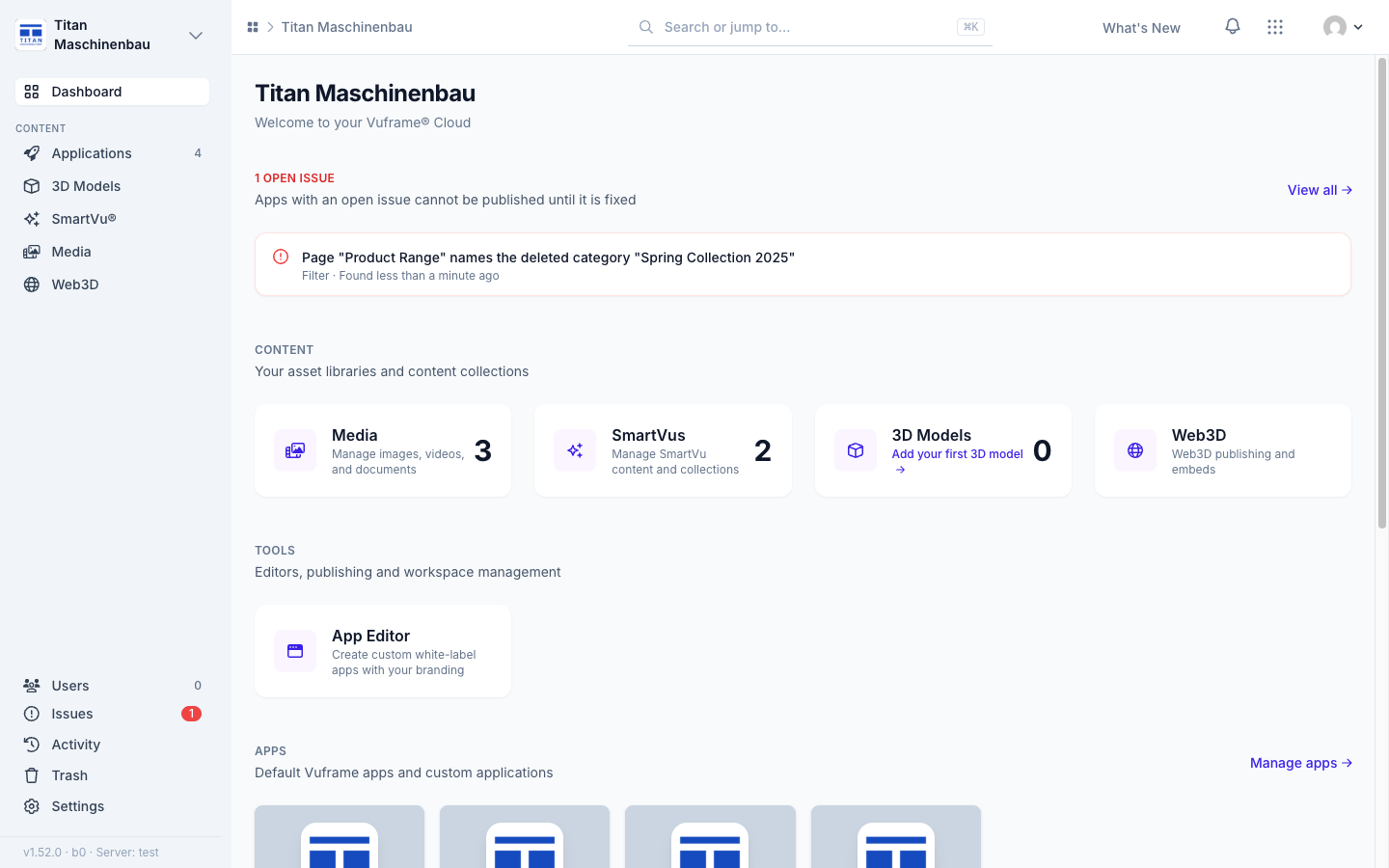The height and width of the screenshot is (868, 1389).
Task: Click the Applications rocket icon
Action: pos(32,153)
